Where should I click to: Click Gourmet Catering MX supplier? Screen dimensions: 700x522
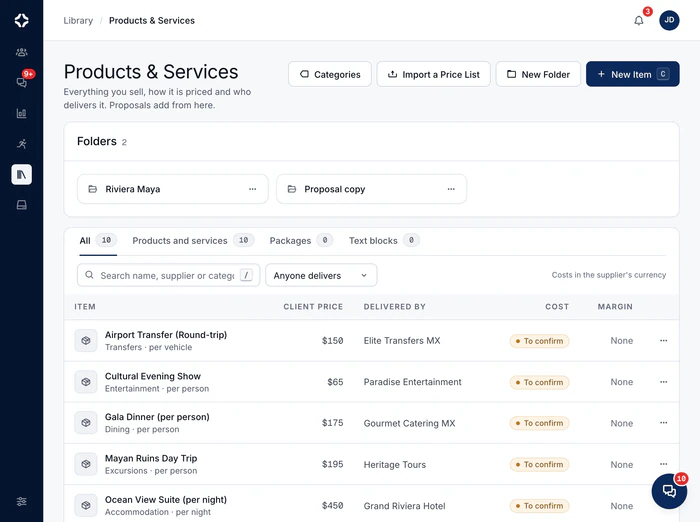[x=409, y=423]
